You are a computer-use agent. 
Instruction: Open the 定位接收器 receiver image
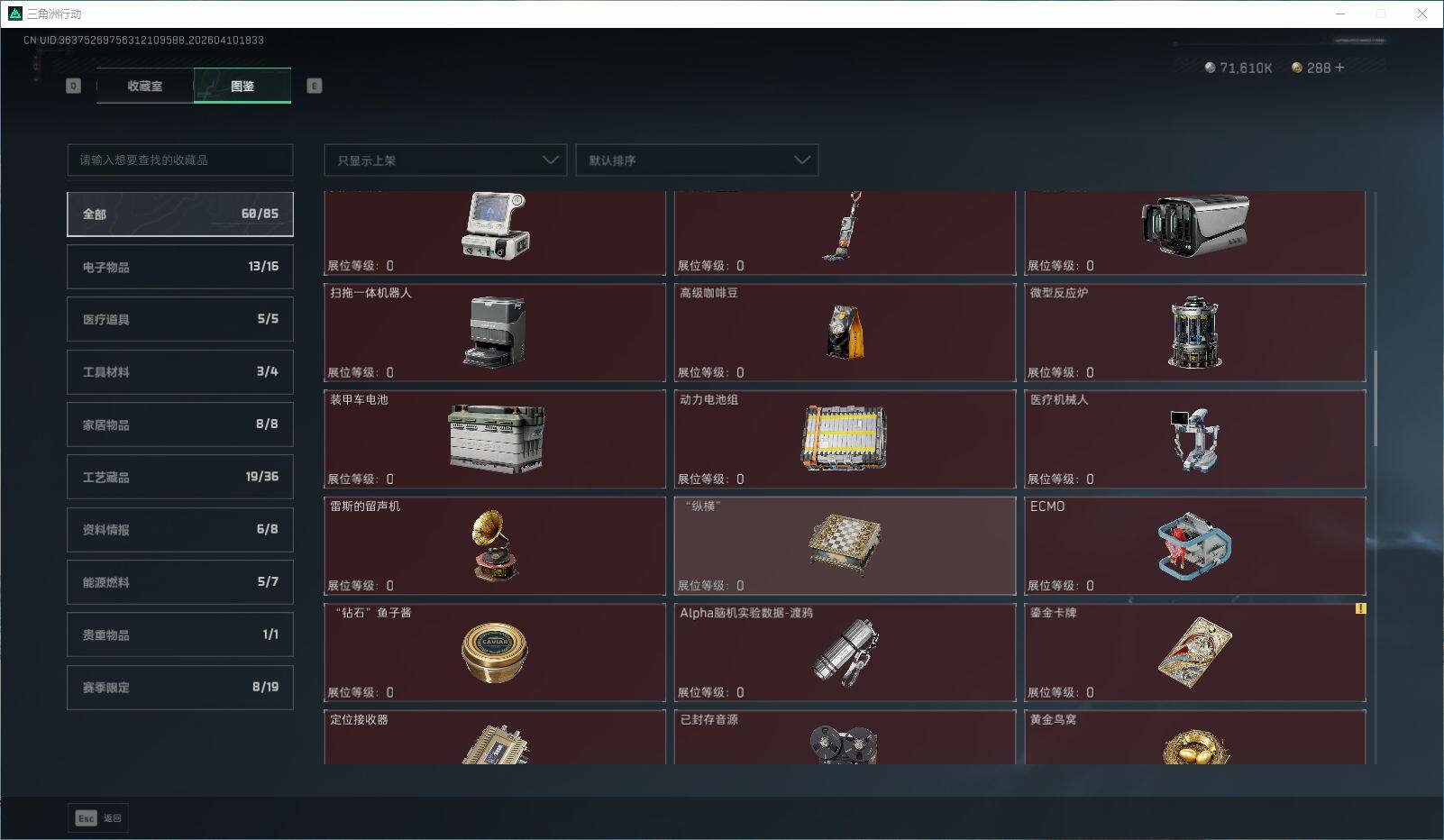[x=495, y=744]
